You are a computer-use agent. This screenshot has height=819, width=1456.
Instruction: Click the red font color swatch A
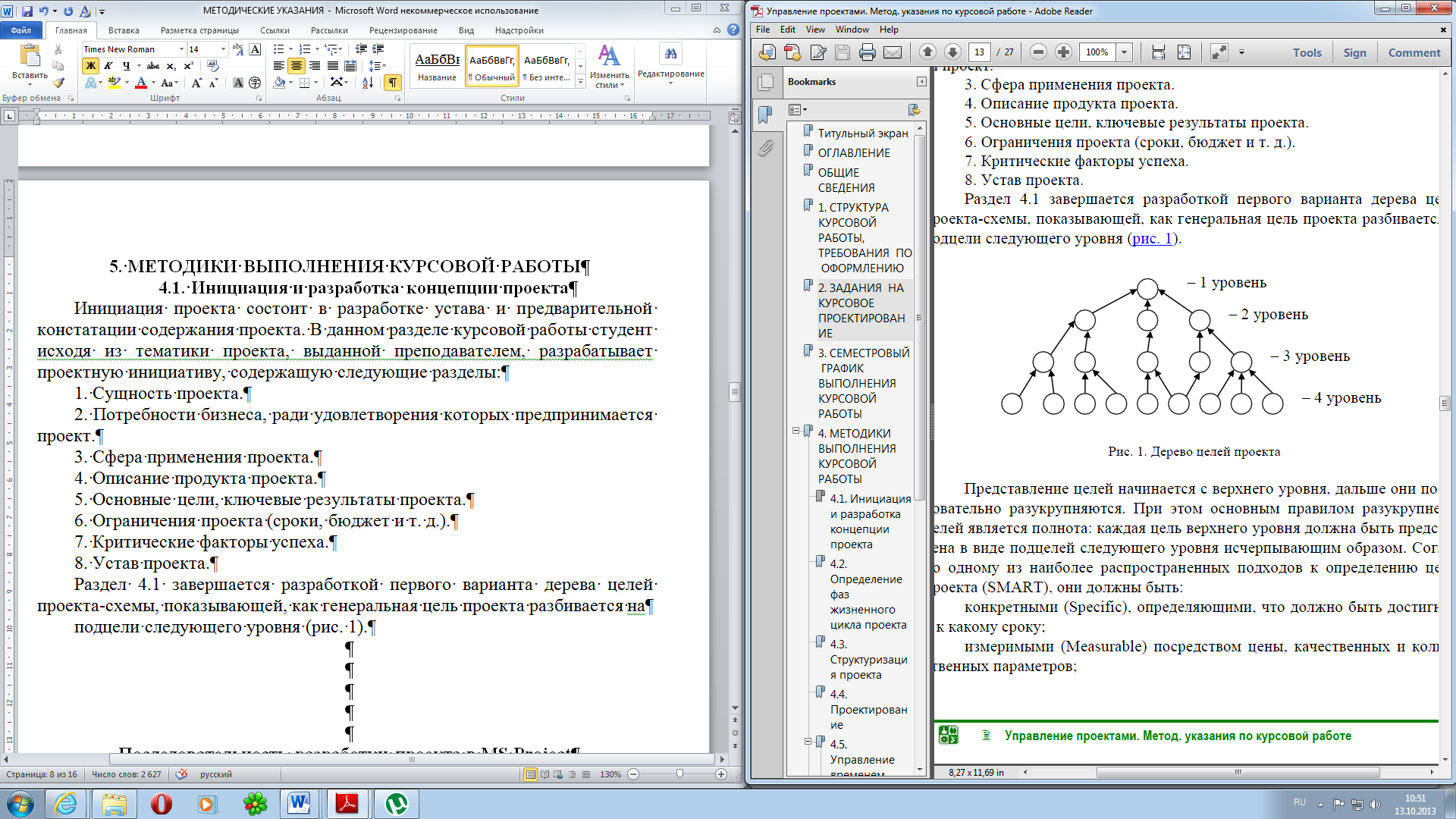[140, 83]
